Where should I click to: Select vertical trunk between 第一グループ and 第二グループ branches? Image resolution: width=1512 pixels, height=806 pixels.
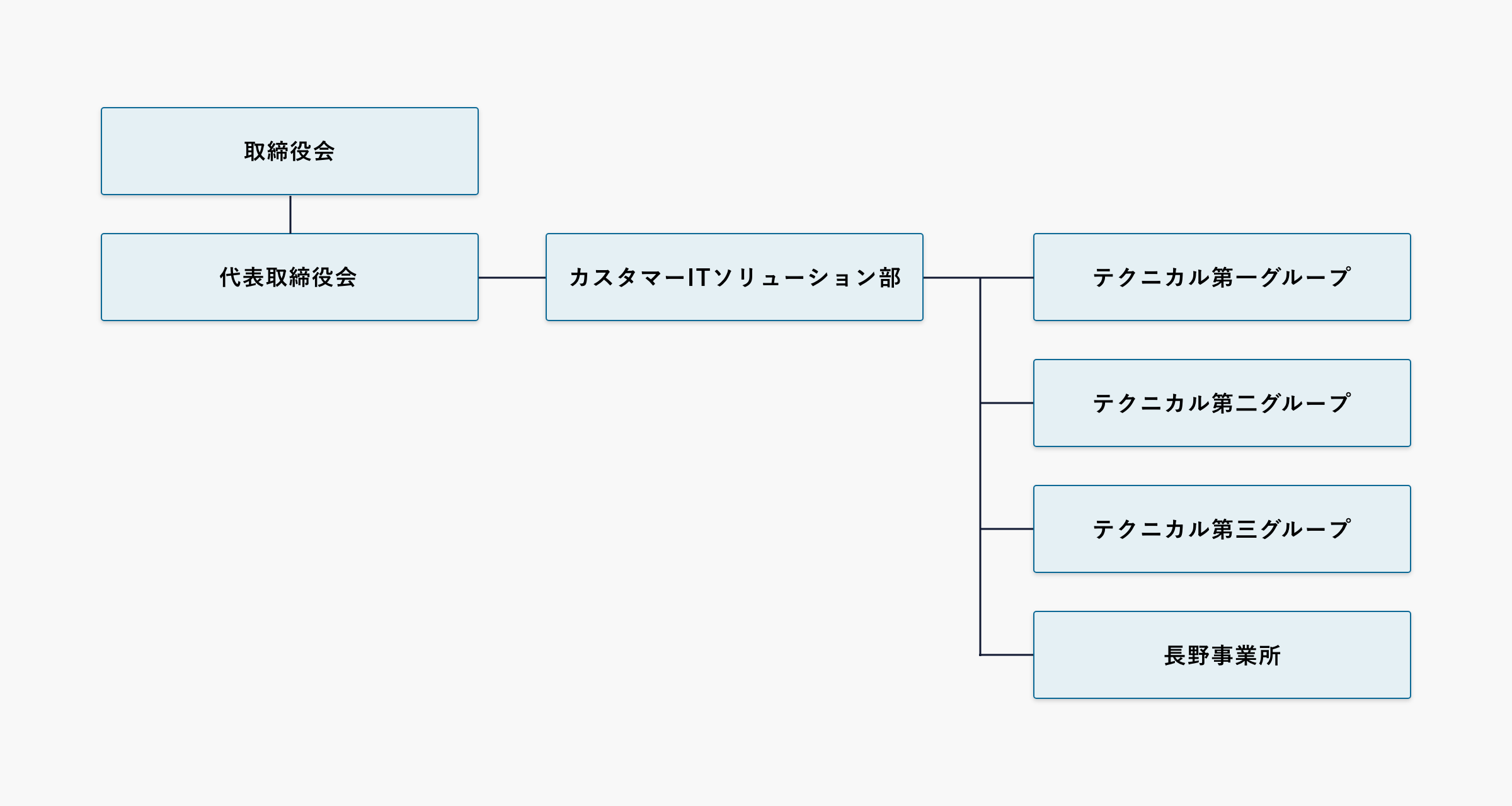click(980, 340)
